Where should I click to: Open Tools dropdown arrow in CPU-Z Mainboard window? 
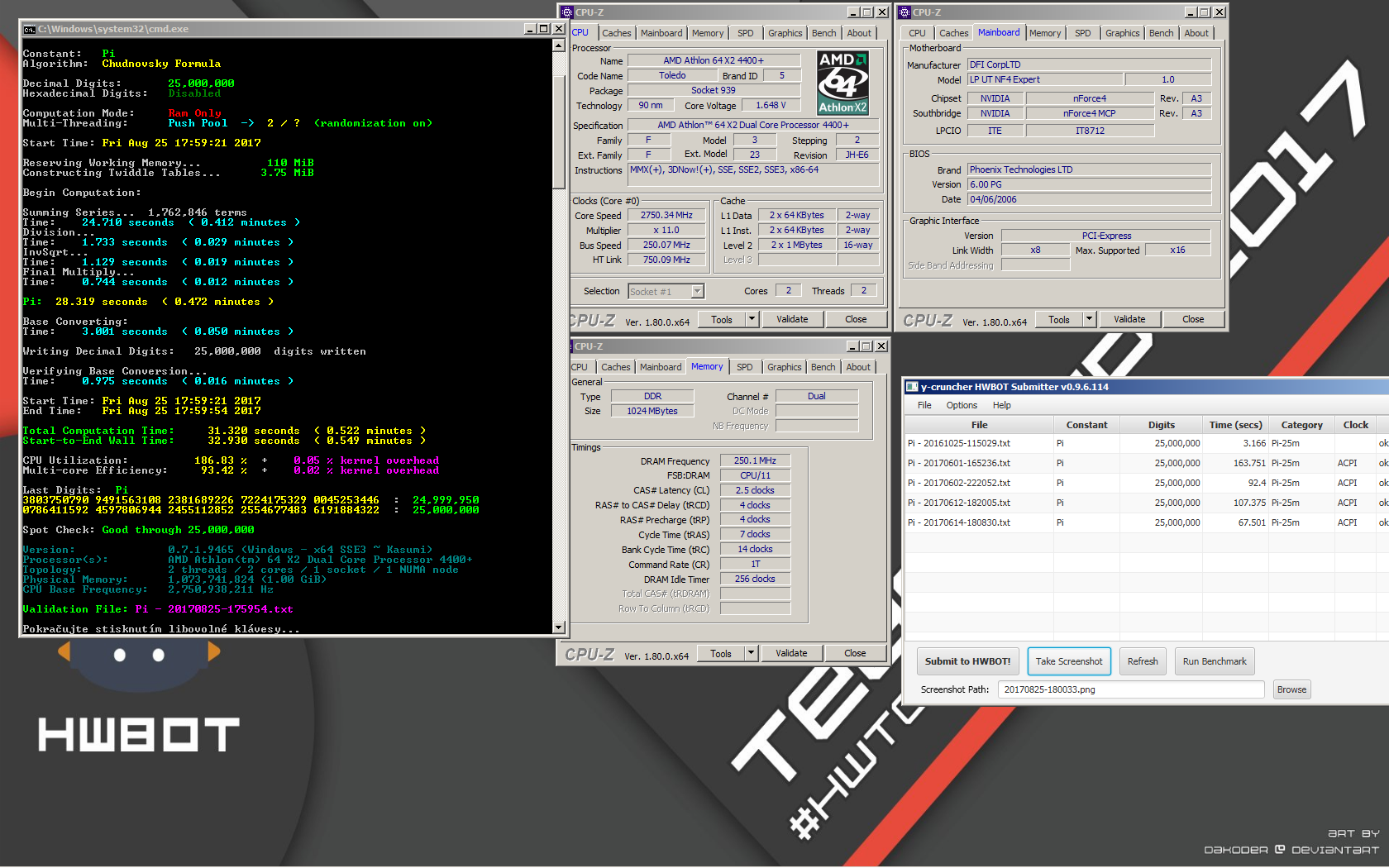(1089, 319)
